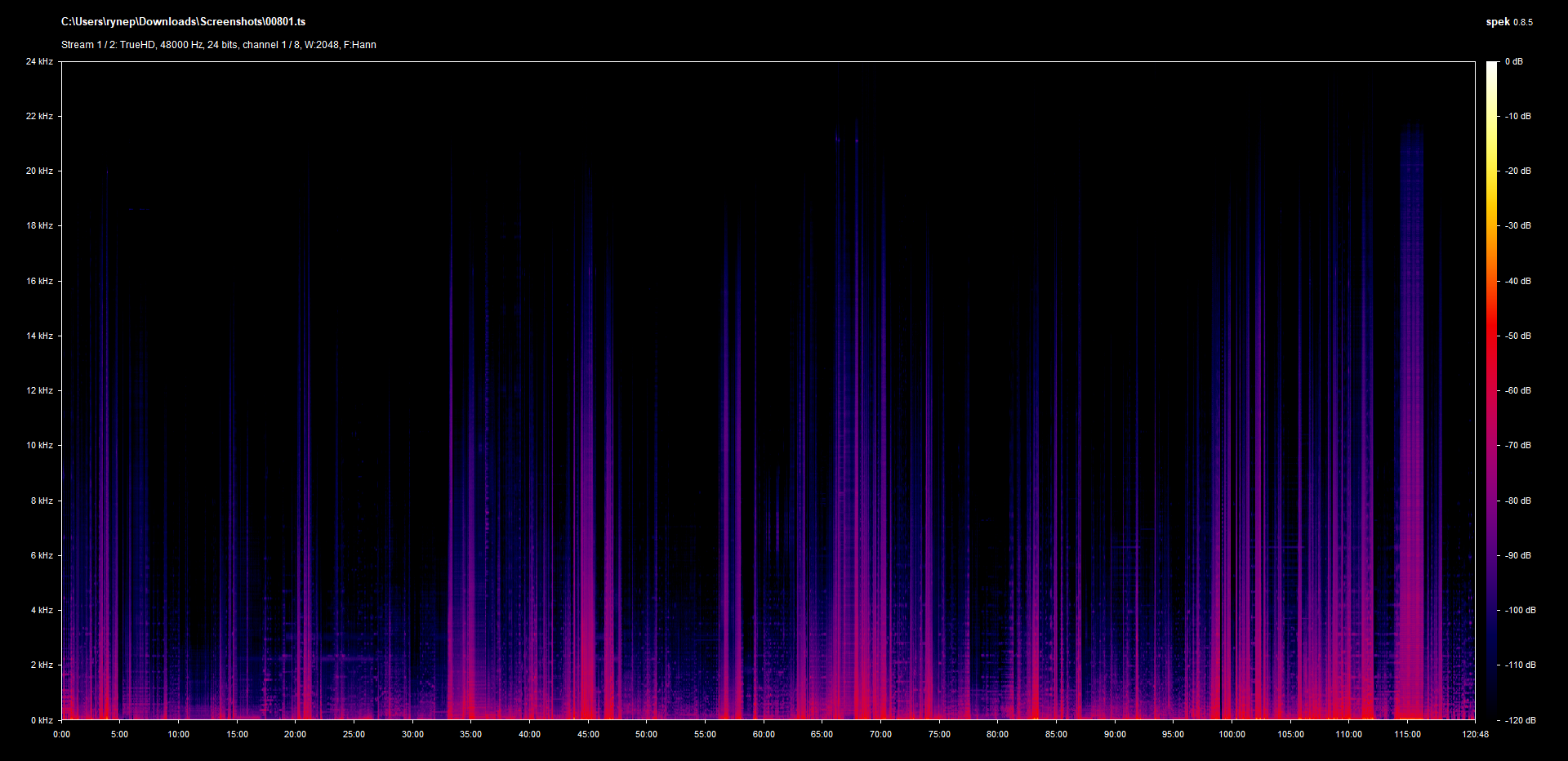Screen dimensions: 1568x761
Task: Click the 0 kHz frequency axis label
Action: [x=42, y=720]
